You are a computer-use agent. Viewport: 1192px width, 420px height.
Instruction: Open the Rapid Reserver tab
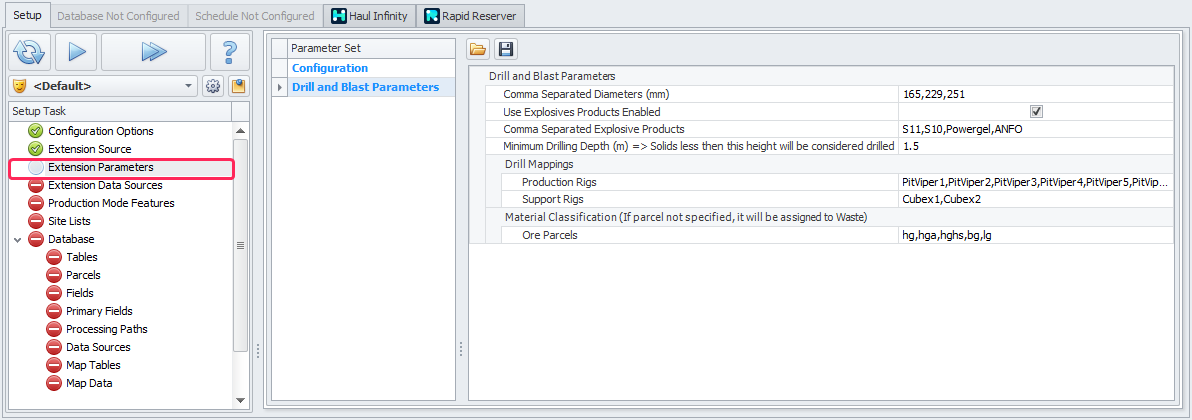(471, 15)
